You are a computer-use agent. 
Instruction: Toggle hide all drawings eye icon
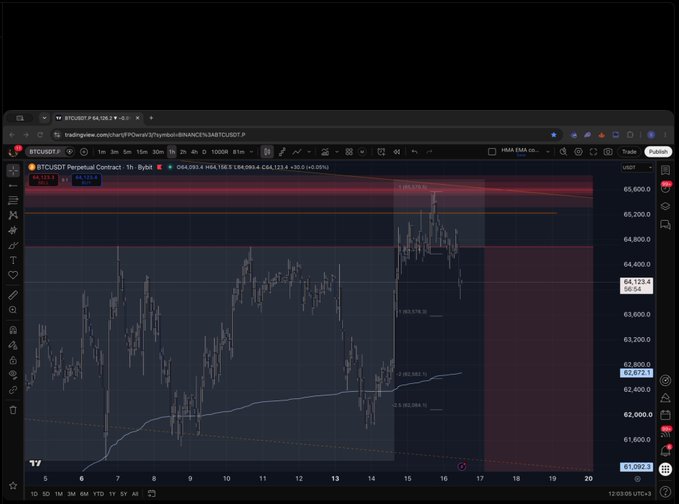[13, 375]
